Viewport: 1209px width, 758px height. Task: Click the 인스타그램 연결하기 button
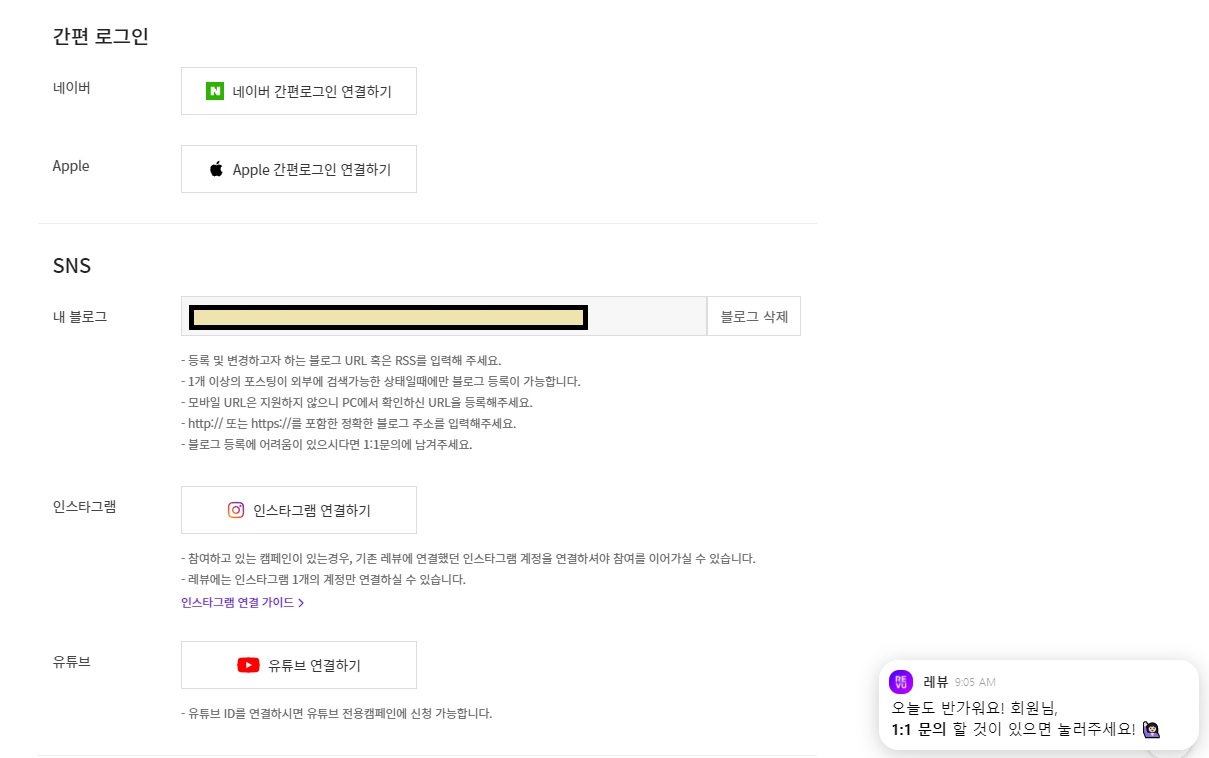click(x=298, y=510)
